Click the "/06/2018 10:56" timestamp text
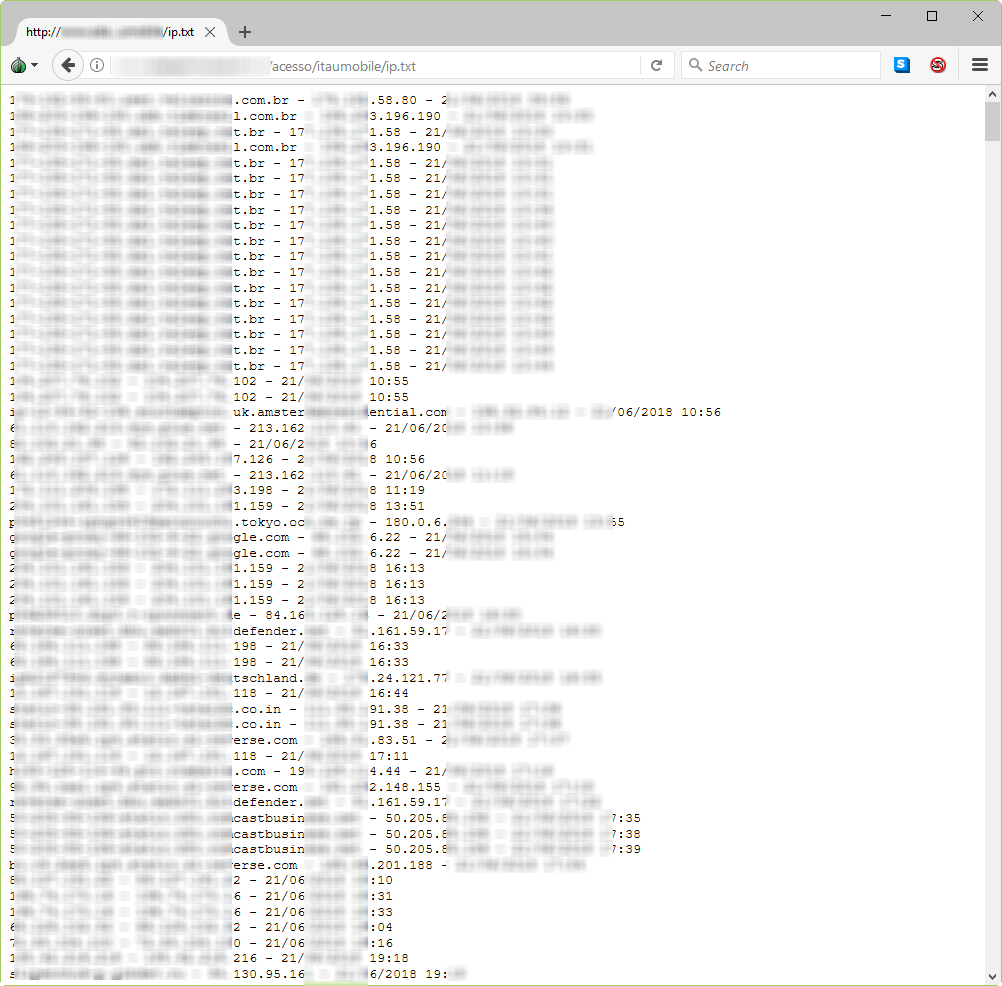This screenshot has height=986, width=1002. pyautogui.click(x=666, y=412)
